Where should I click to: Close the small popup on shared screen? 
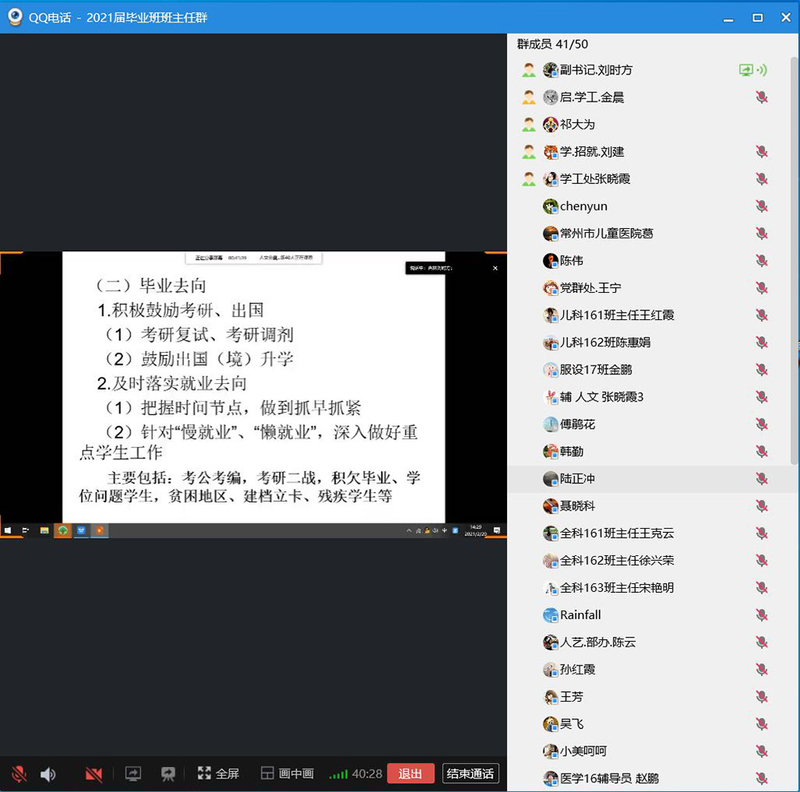[495, 268]
